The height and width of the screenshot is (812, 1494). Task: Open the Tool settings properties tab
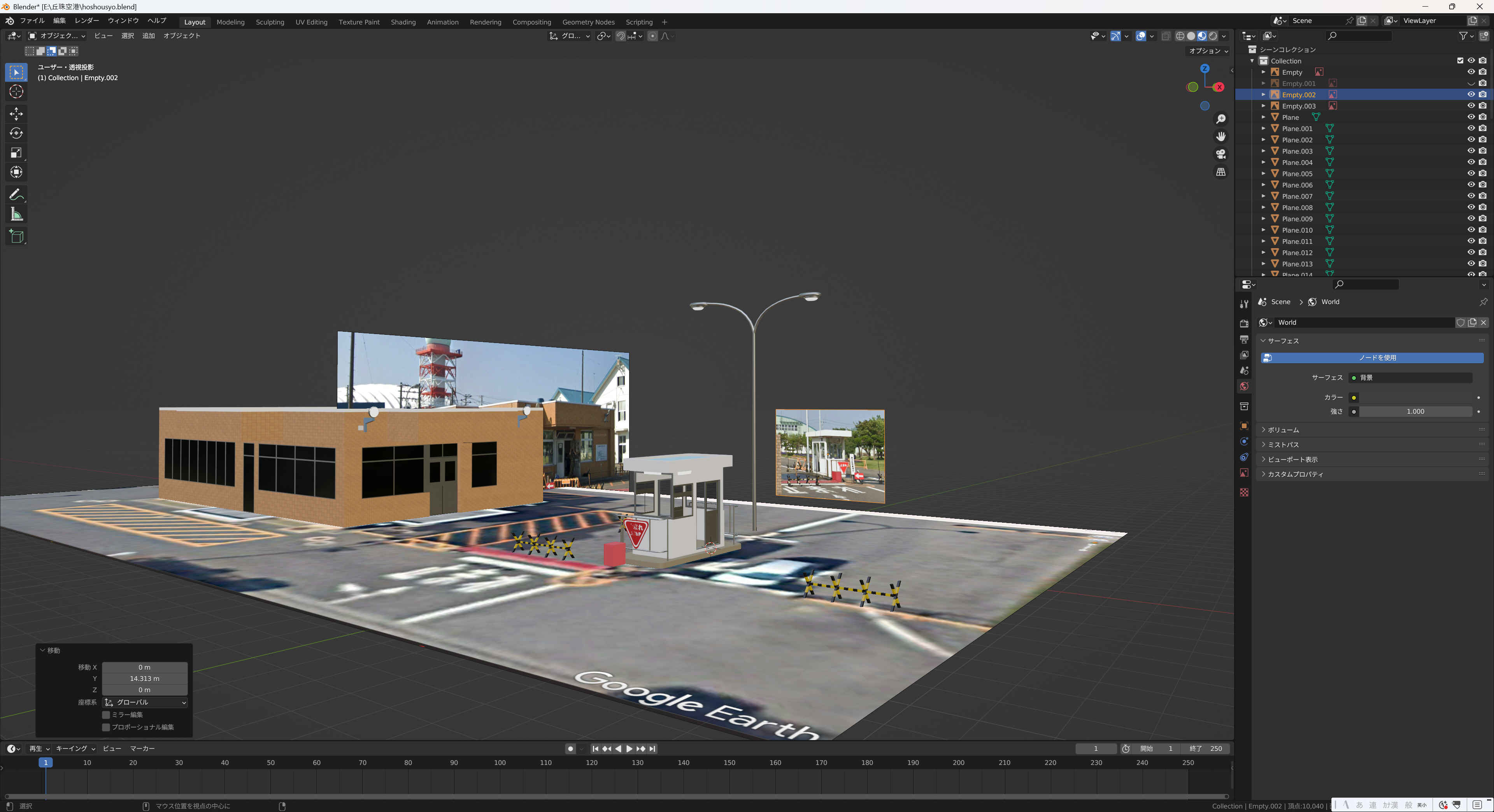click(1243, 304)
